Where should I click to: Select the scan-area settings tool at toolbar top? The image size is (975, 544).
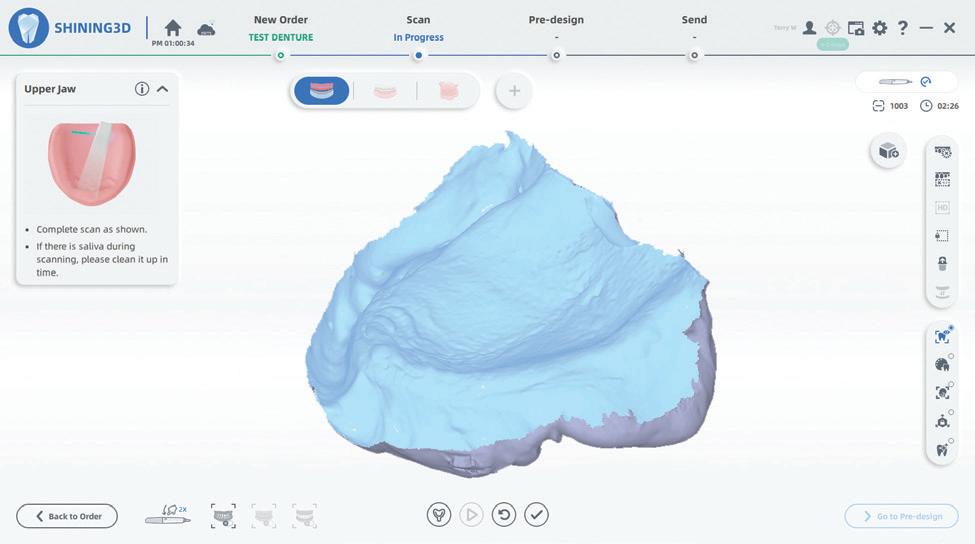[943, 152]
